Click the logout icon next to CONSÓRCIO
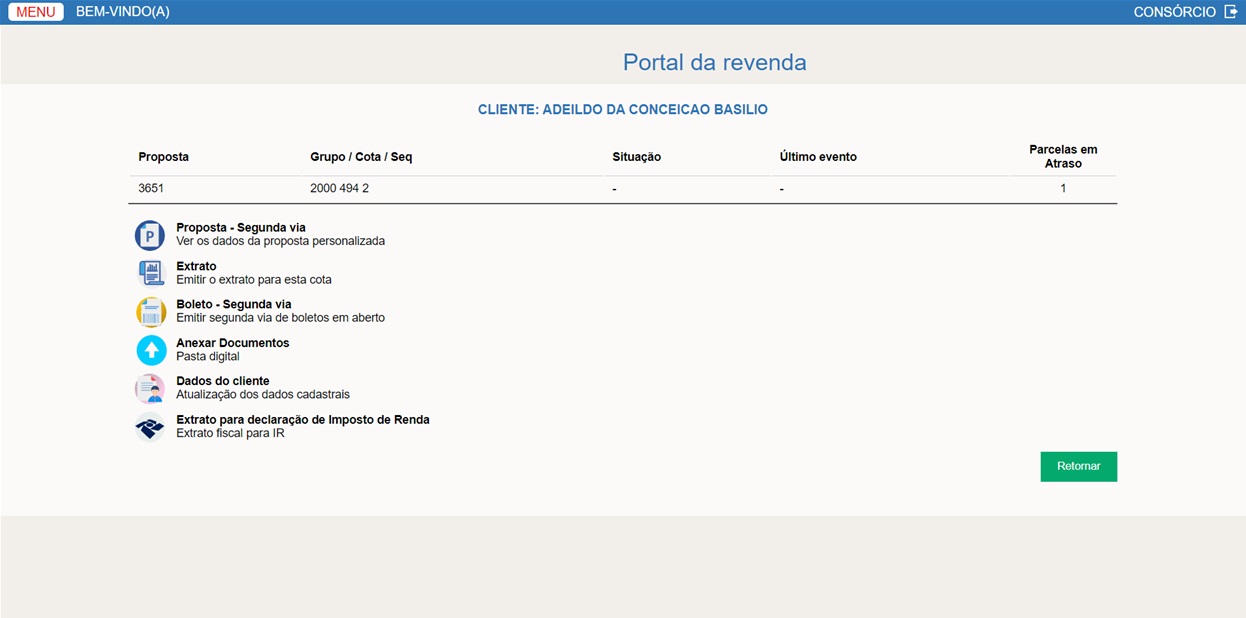 point(1231,11)
